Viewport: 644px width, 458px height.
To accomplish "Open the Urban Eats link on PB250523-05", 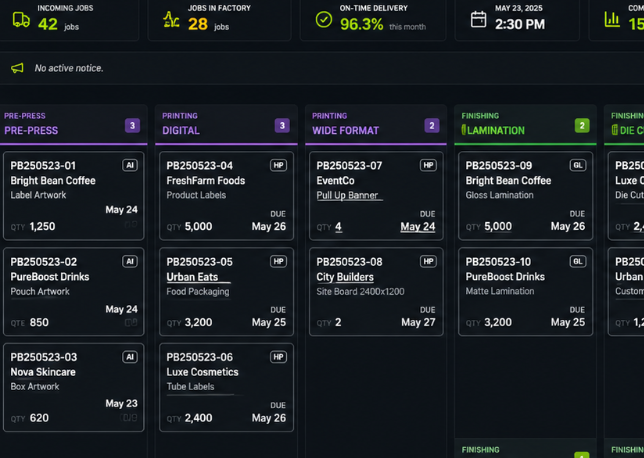I will tap(192, 277).
